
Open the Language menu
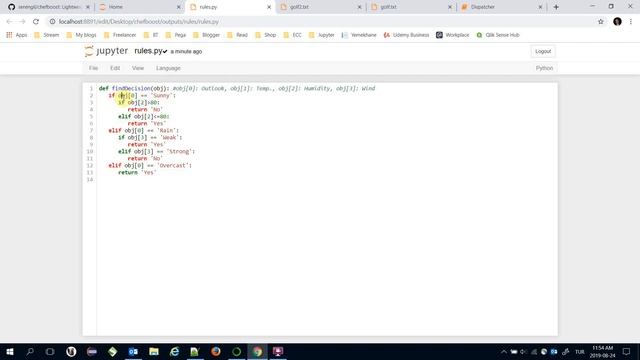(168, 68)
